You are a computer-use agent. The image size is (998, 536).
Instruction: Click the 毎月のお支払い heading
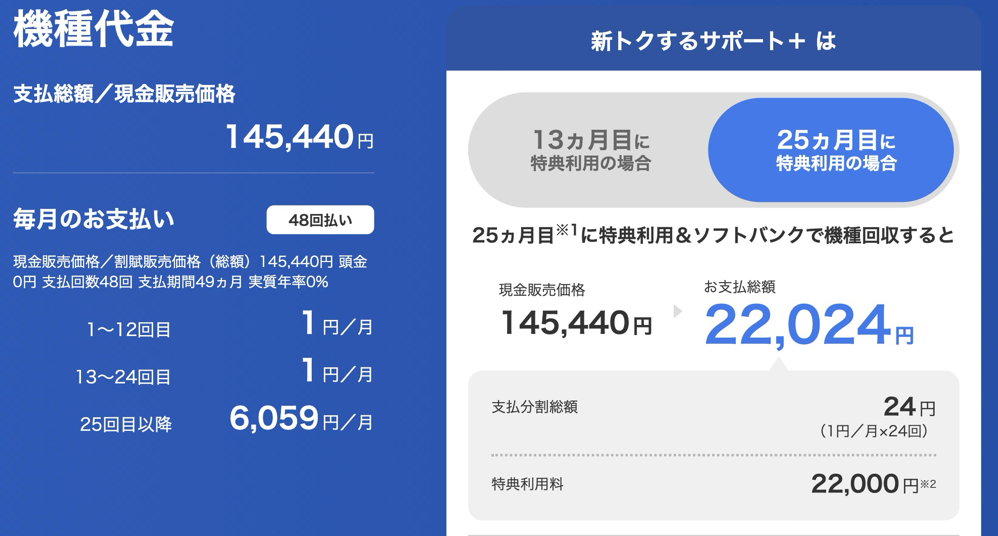[x=94, y=219]
